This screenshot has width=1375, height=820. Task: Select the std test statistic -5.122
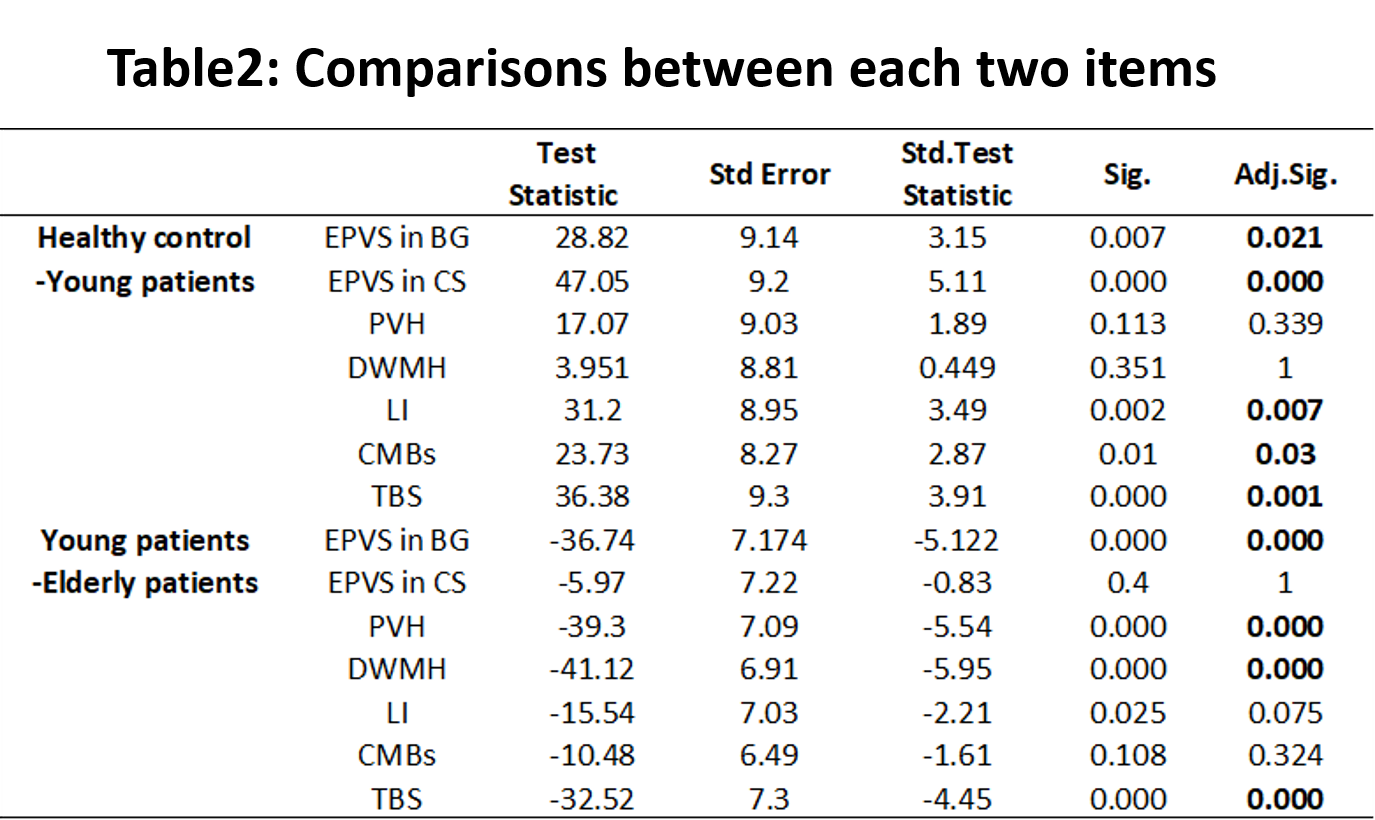pos(957,541)
